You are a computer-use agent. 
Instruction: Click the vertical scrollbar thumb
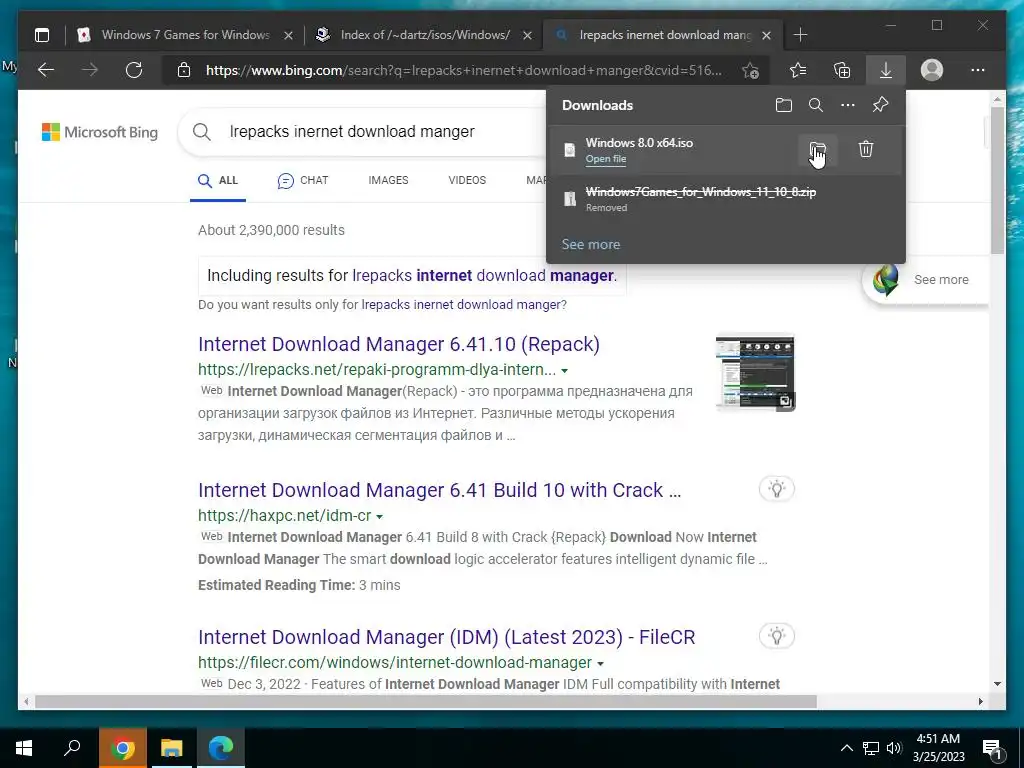[x=997, y=180]
